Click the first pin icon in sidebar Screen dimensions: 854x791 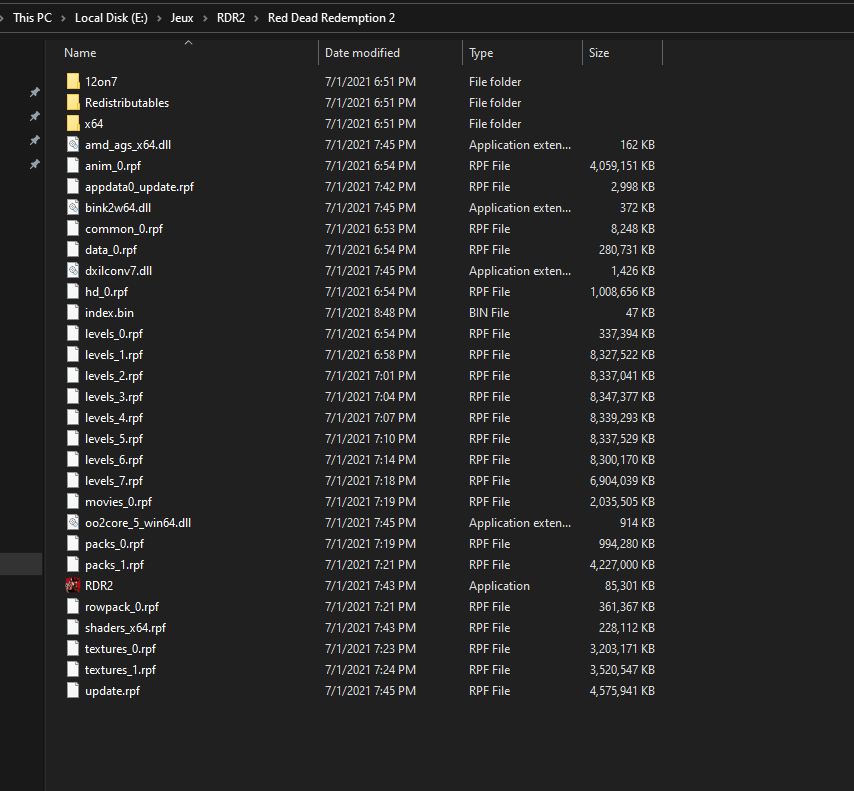[x=34, y=92]
